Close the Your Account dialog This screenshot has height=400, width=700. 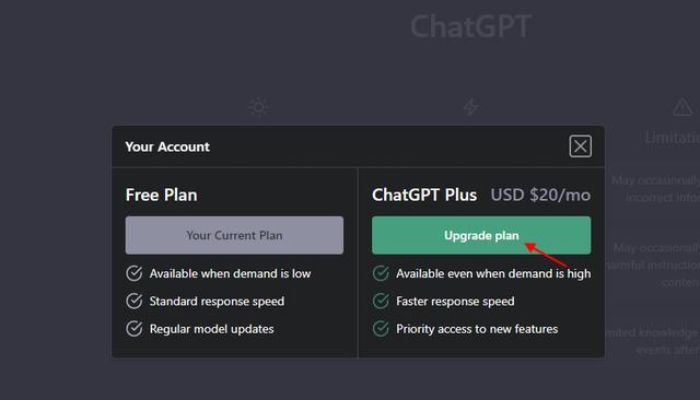coord(580,147)
